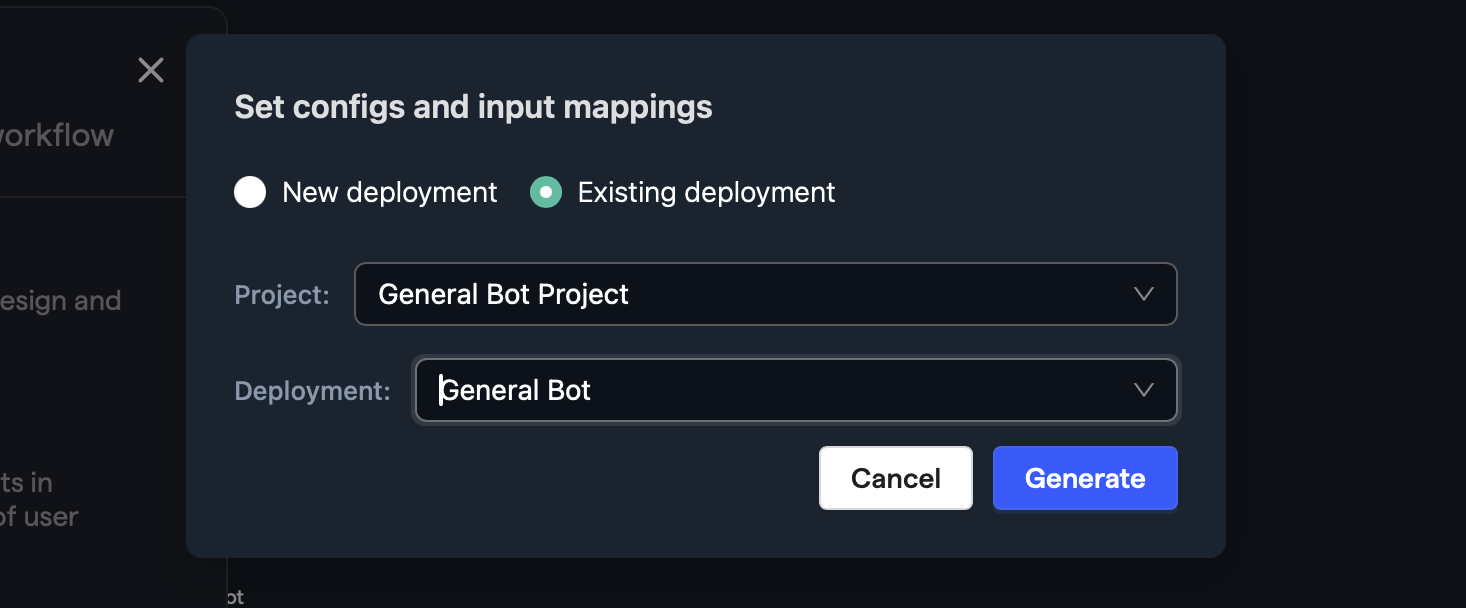The width and height of the screenshot is (1466, 608).
Task: Click the dimmed "workflow" heading behind the dialog
Action: (57, 135)
